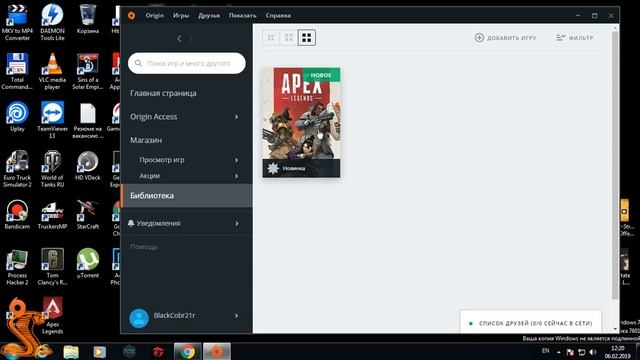
Task: Switch to small tile grid view
Action: 271,38
